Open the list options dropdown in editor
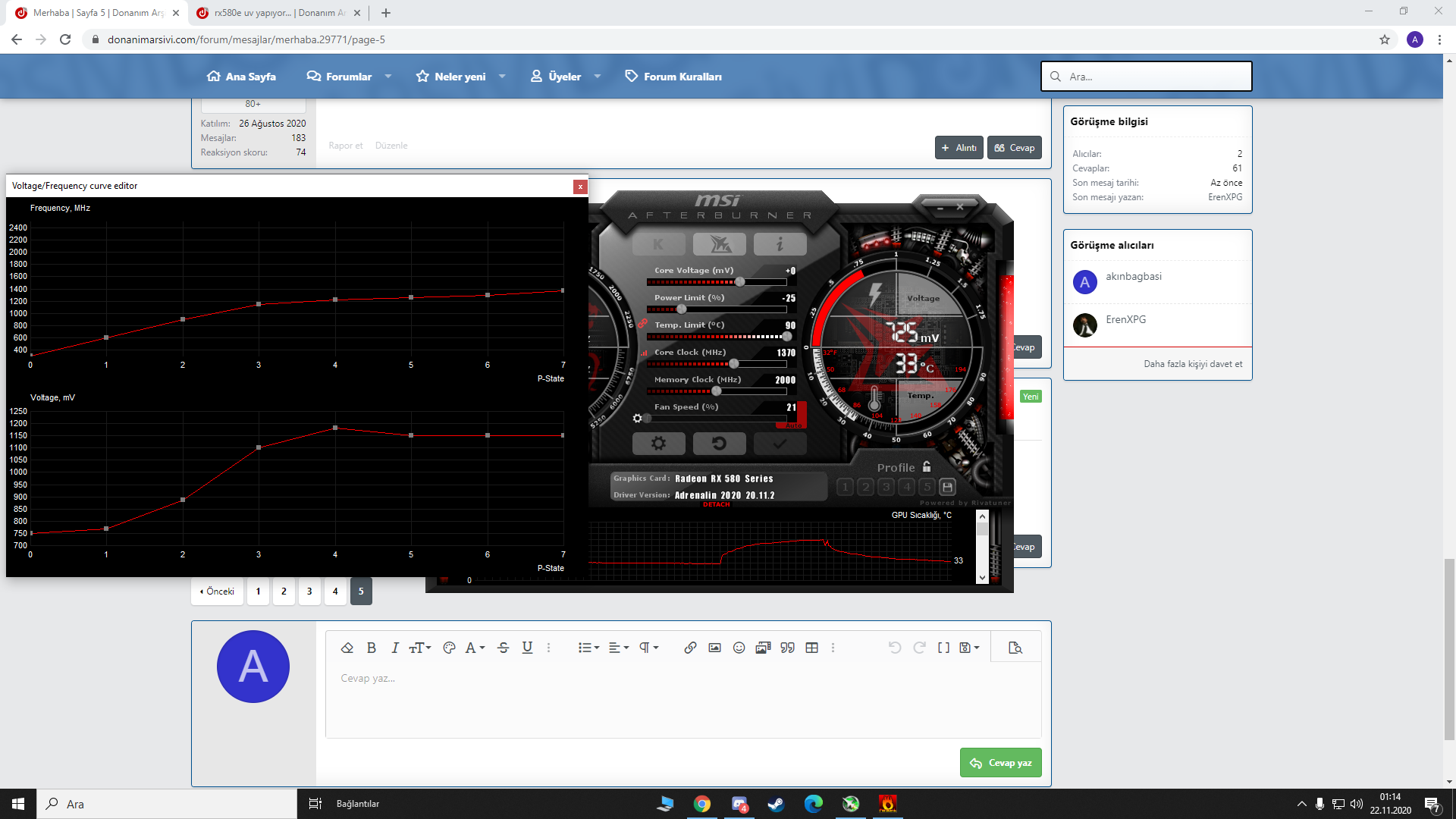 point(588,648)
